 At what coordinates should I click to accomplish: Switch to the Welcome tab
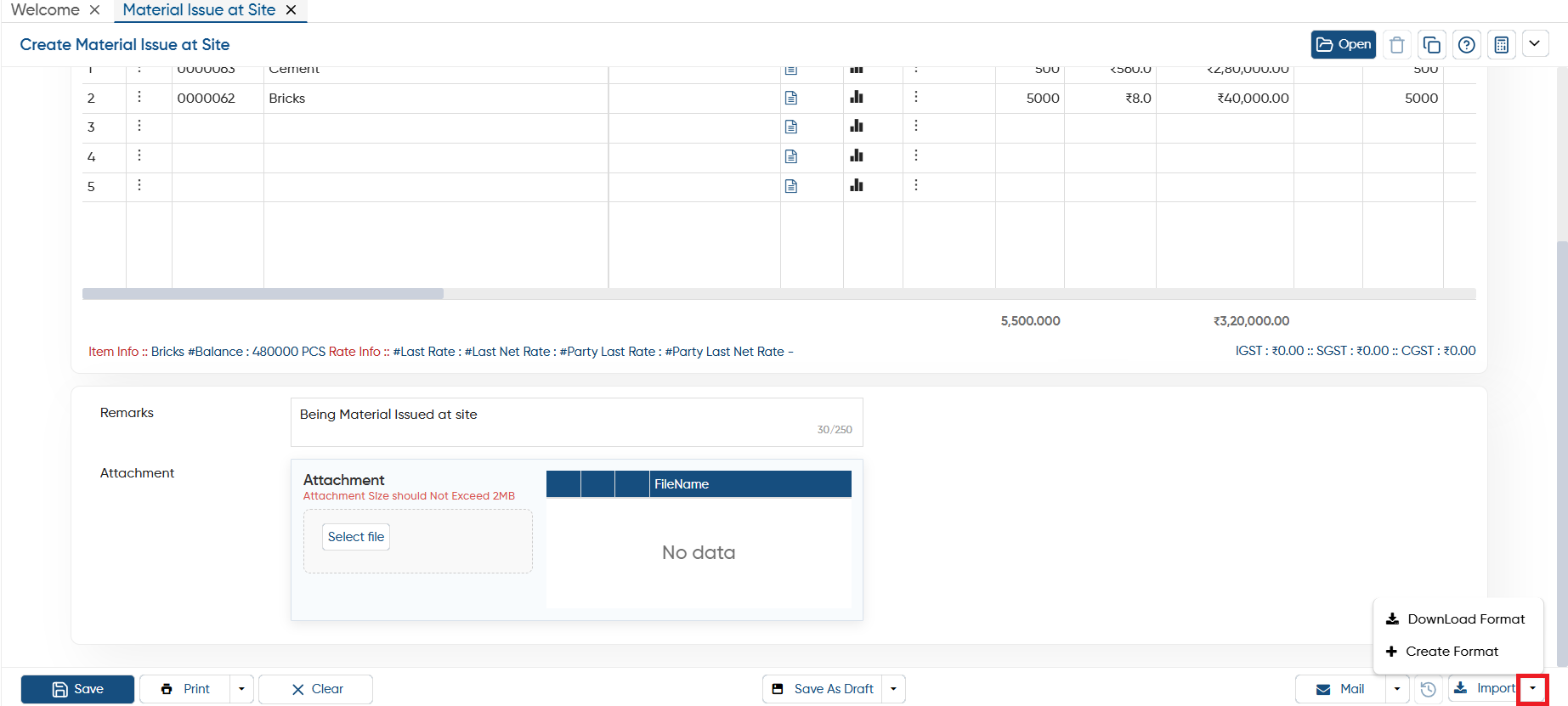coord(45,10)
